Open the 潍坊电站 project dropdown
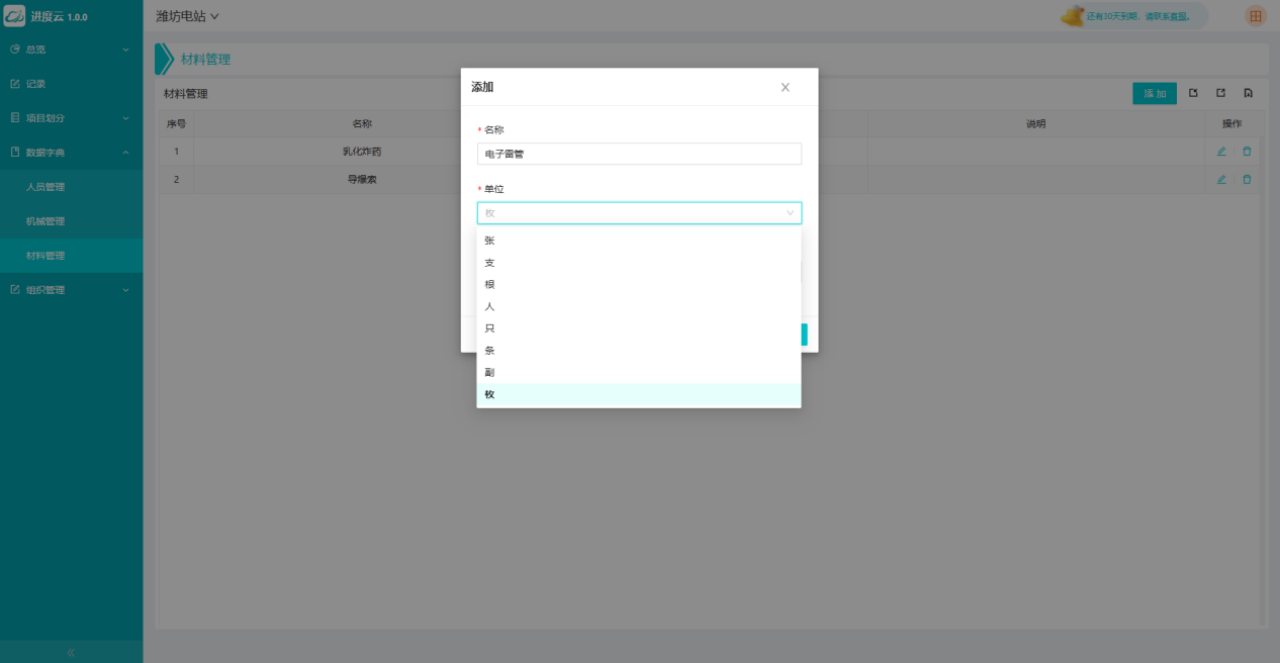The width and height of the screenshot is (1280, 663). coord(187,16)
